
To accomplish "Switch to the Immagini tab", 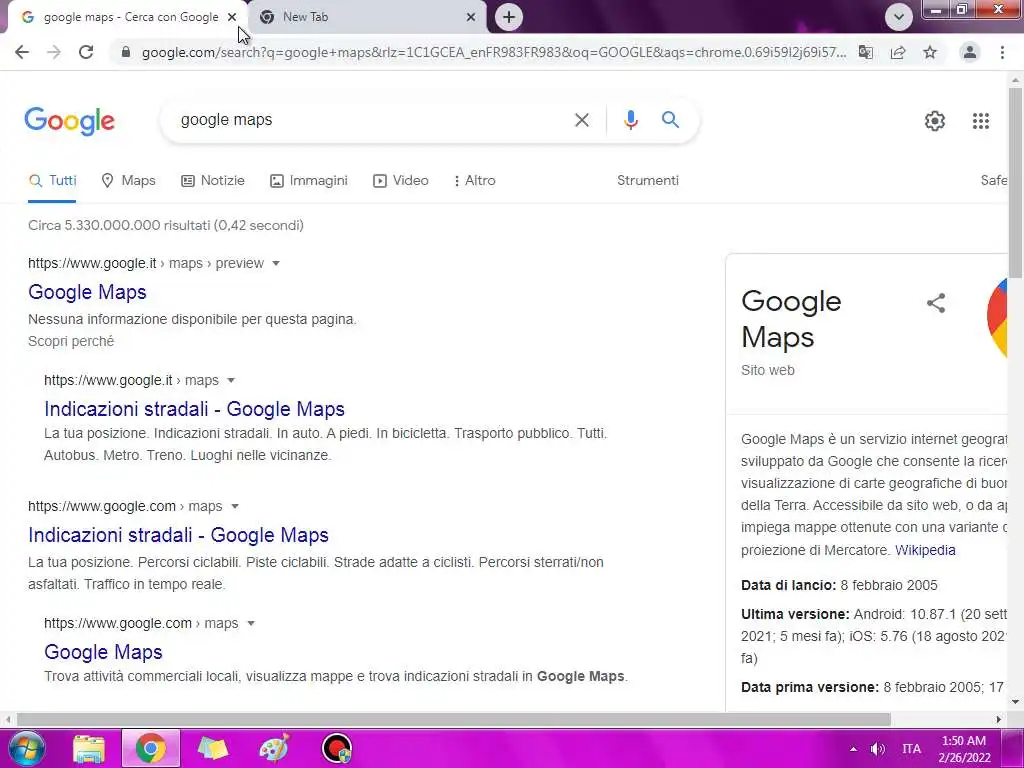I will (309, 181).
